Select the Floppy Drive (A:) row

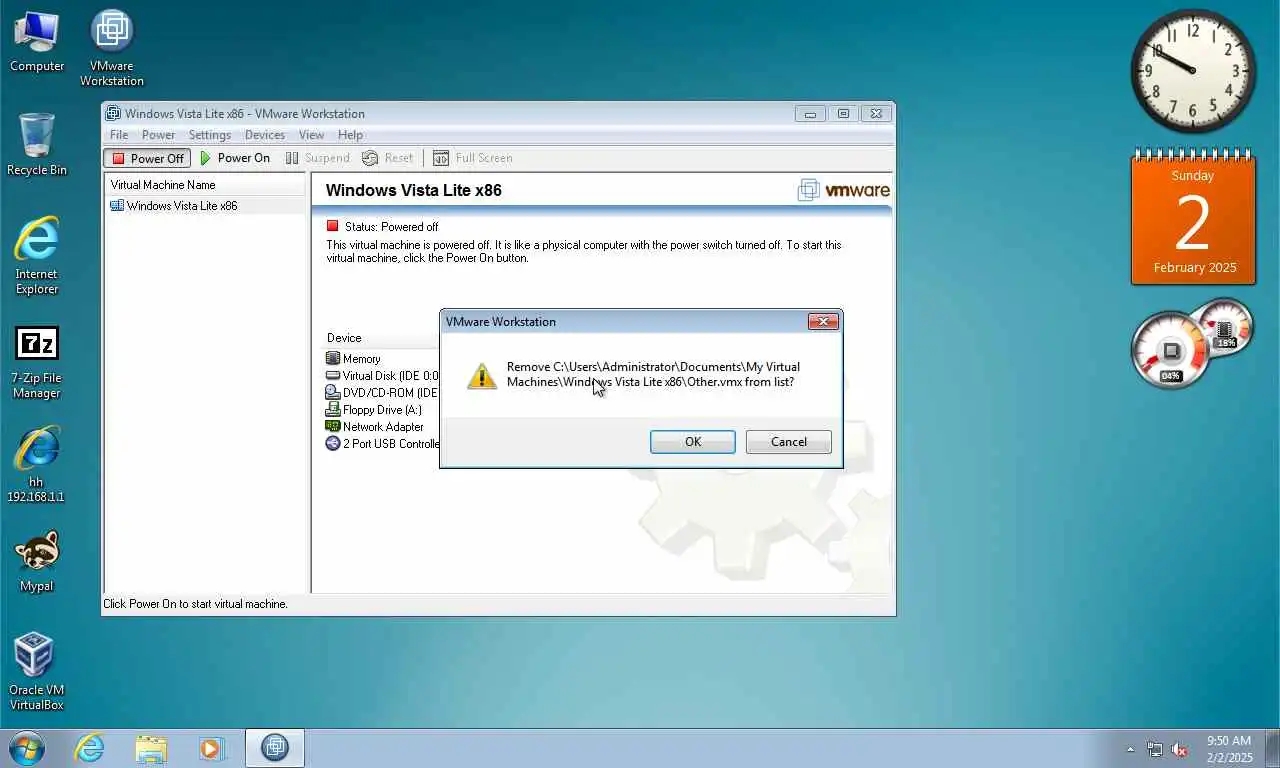(x=382, y=410)
